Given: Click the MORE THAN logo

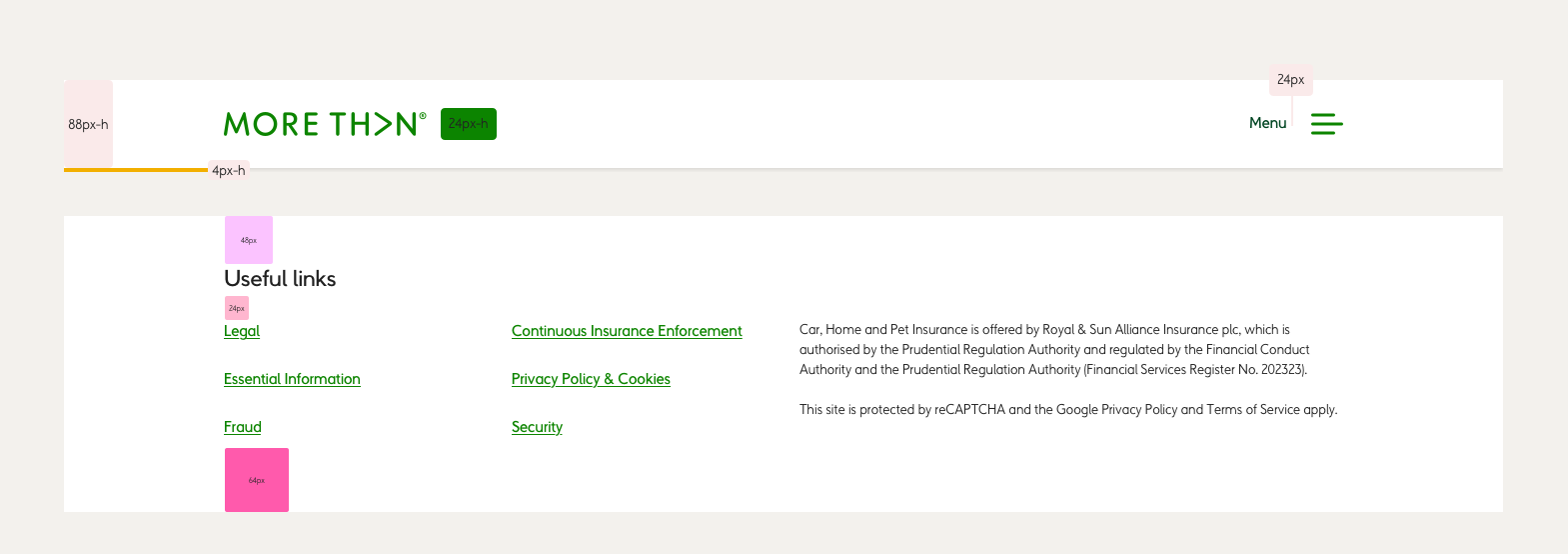Looking at the screenshot, I should point(325,124).
